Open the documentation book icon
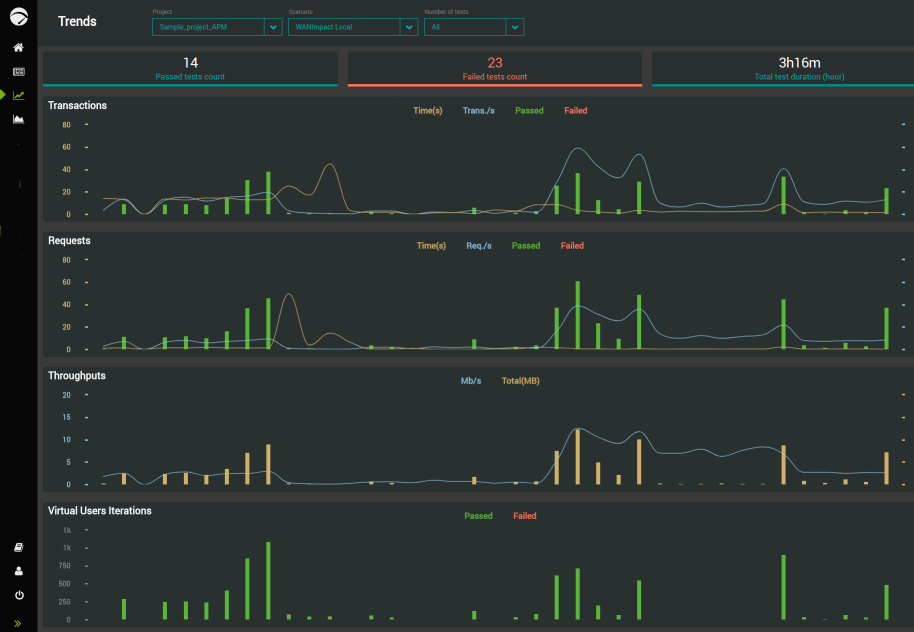 (x=19, y=547)
